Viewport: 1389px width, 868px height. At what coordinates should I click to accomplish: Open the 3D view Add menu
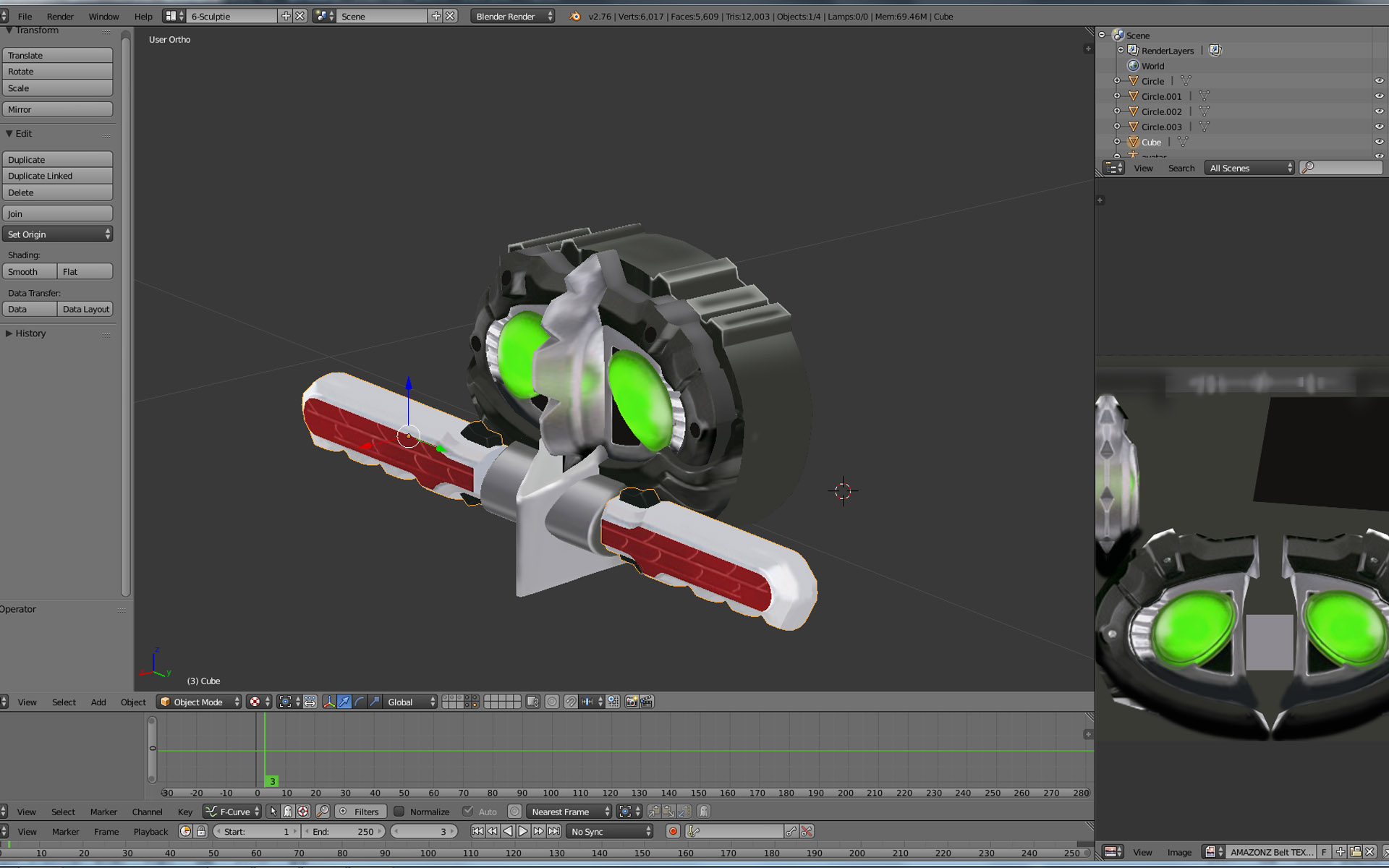coord(98,702)
